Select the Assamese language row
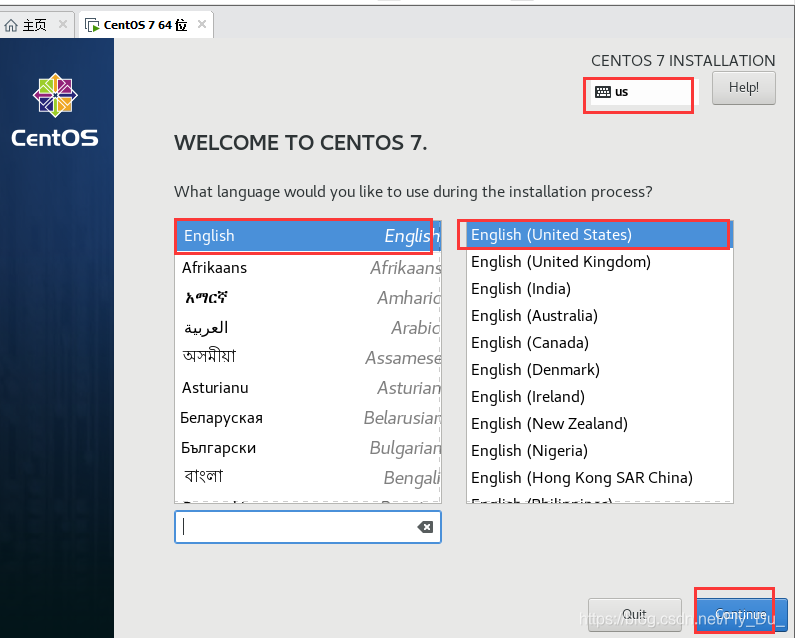The width and height of the screenshot is (795, 638). pos(308,358)
